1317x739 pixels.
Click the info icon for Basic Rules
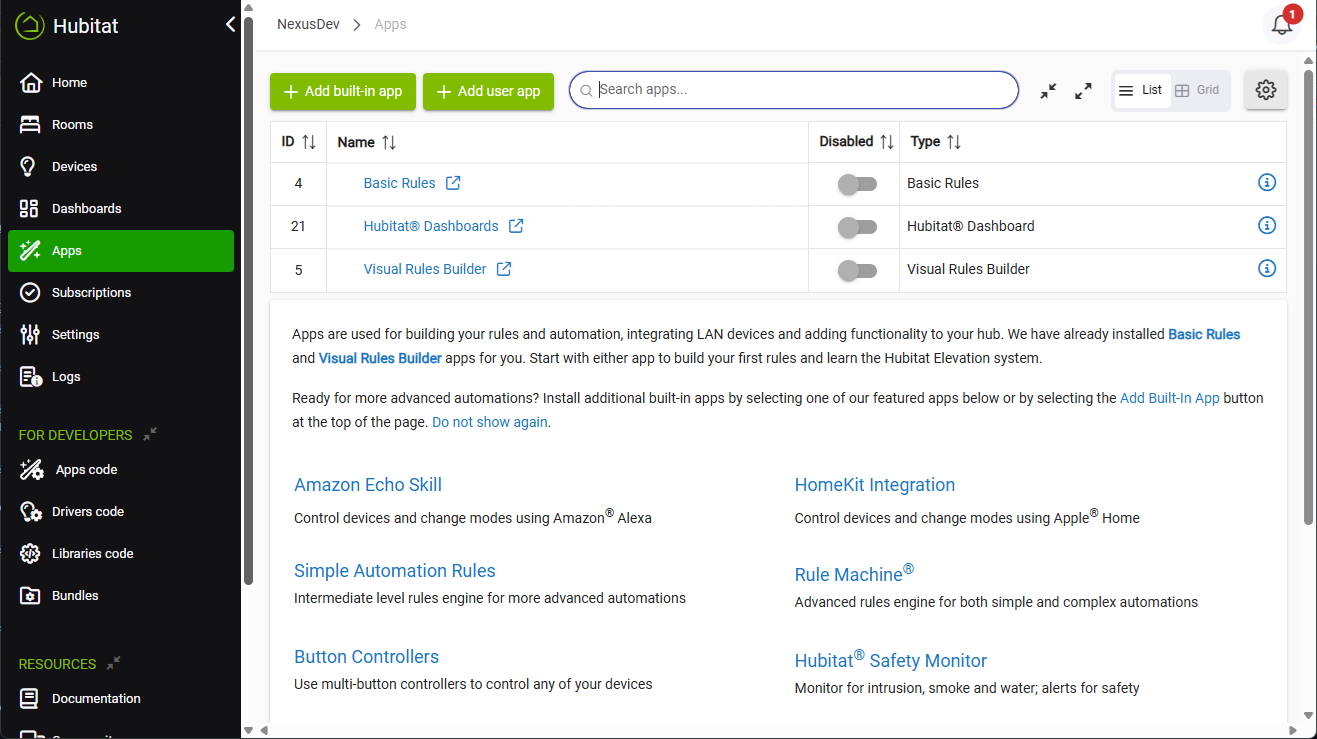1267,183
